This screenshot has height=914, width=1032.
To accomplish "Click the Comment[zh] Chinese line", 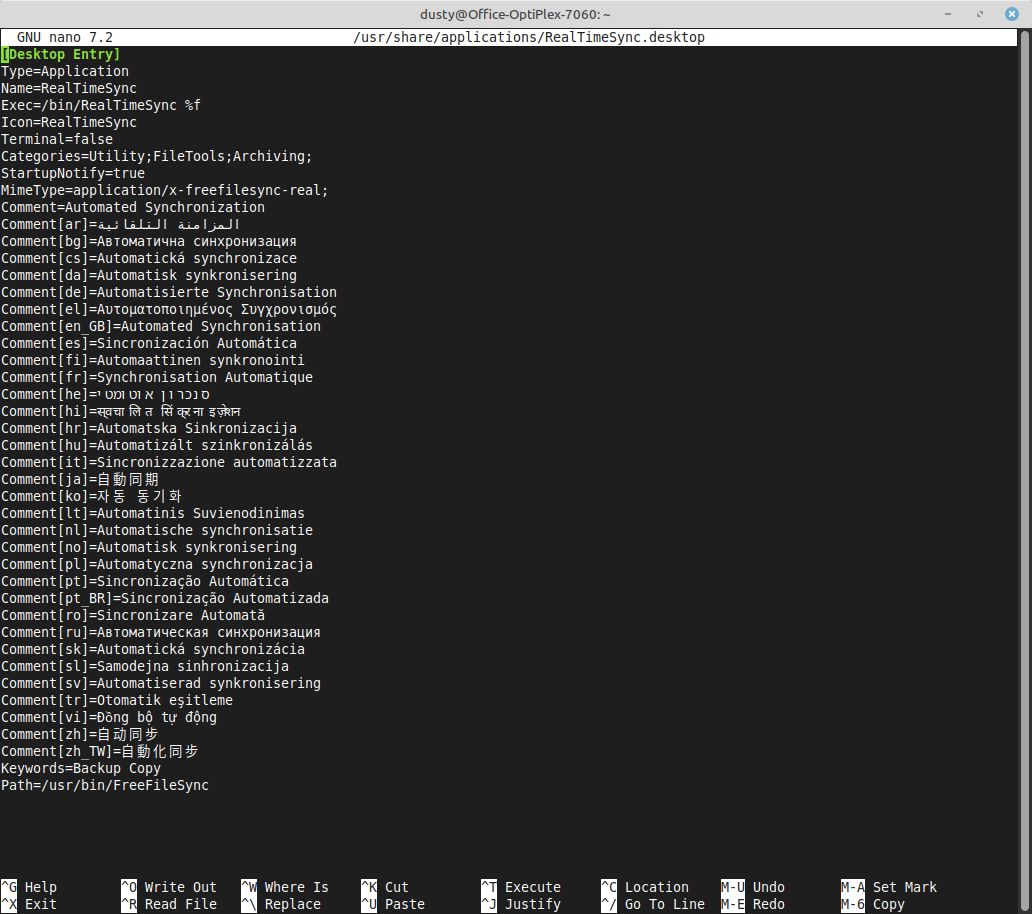I will 80,734.
